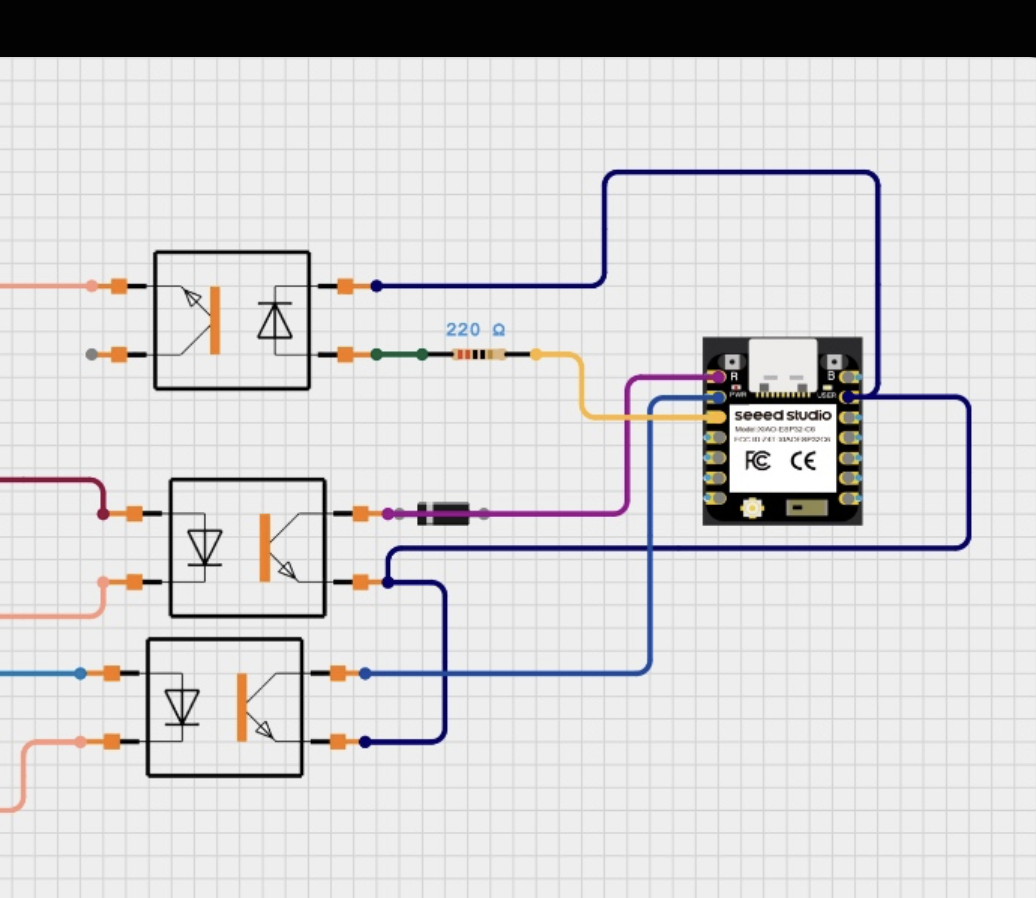Viewport: 1036px width, 898px height.
Task: Click the navy wire node at top optocoupler output
Action: tap(376, 286)
